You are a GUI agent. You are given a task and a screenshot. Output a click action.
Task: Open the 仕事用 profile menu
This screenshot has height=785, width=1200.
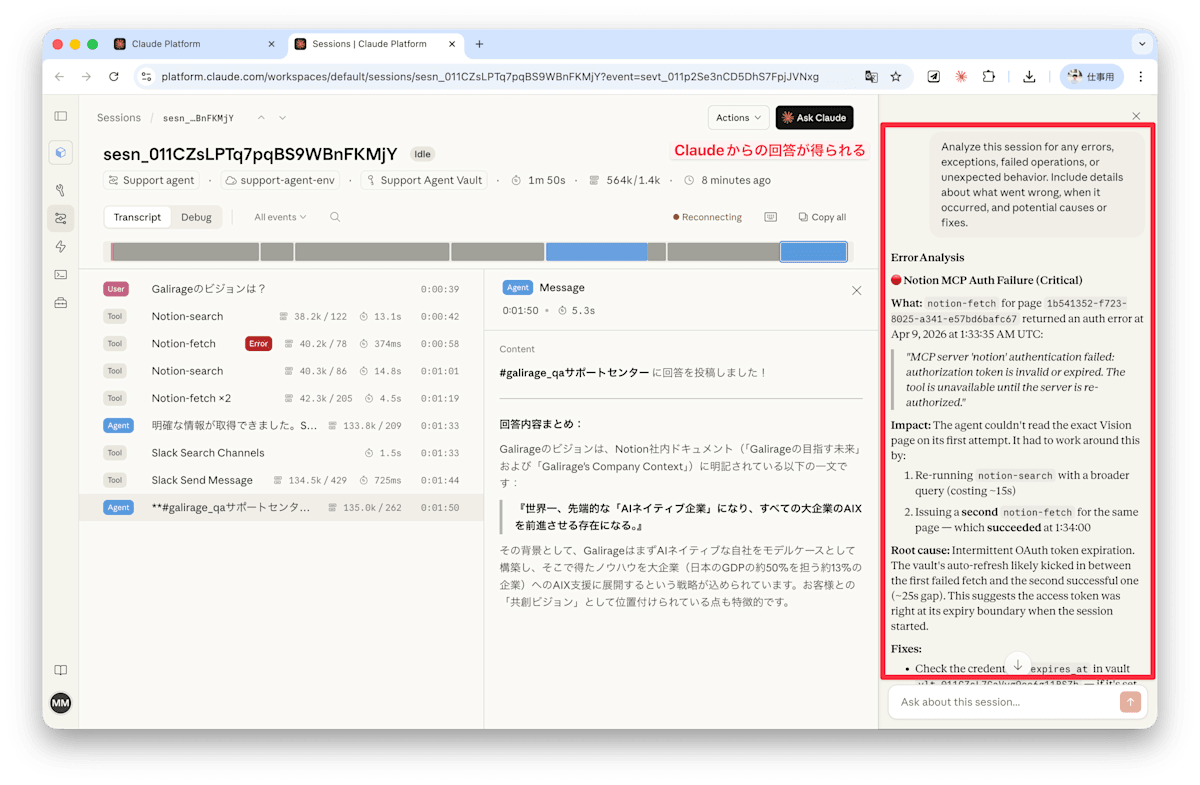click(1092, 76)
